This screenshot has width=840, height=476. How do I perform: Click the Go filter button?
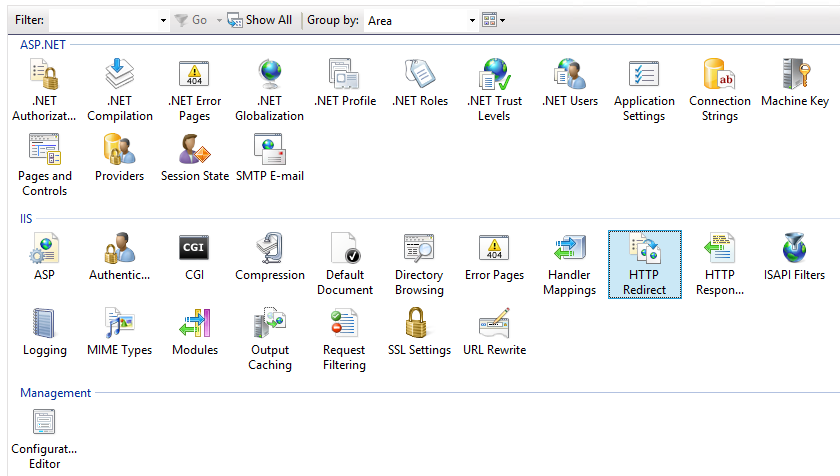(x=191, y=20)
